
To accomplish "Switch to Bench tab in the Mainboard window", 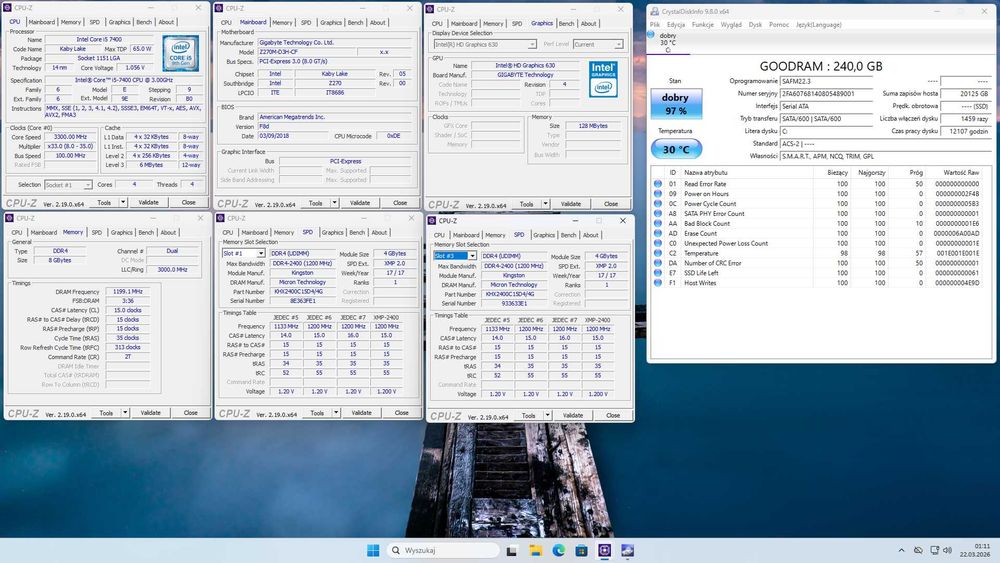I will (x=355, y=22).
